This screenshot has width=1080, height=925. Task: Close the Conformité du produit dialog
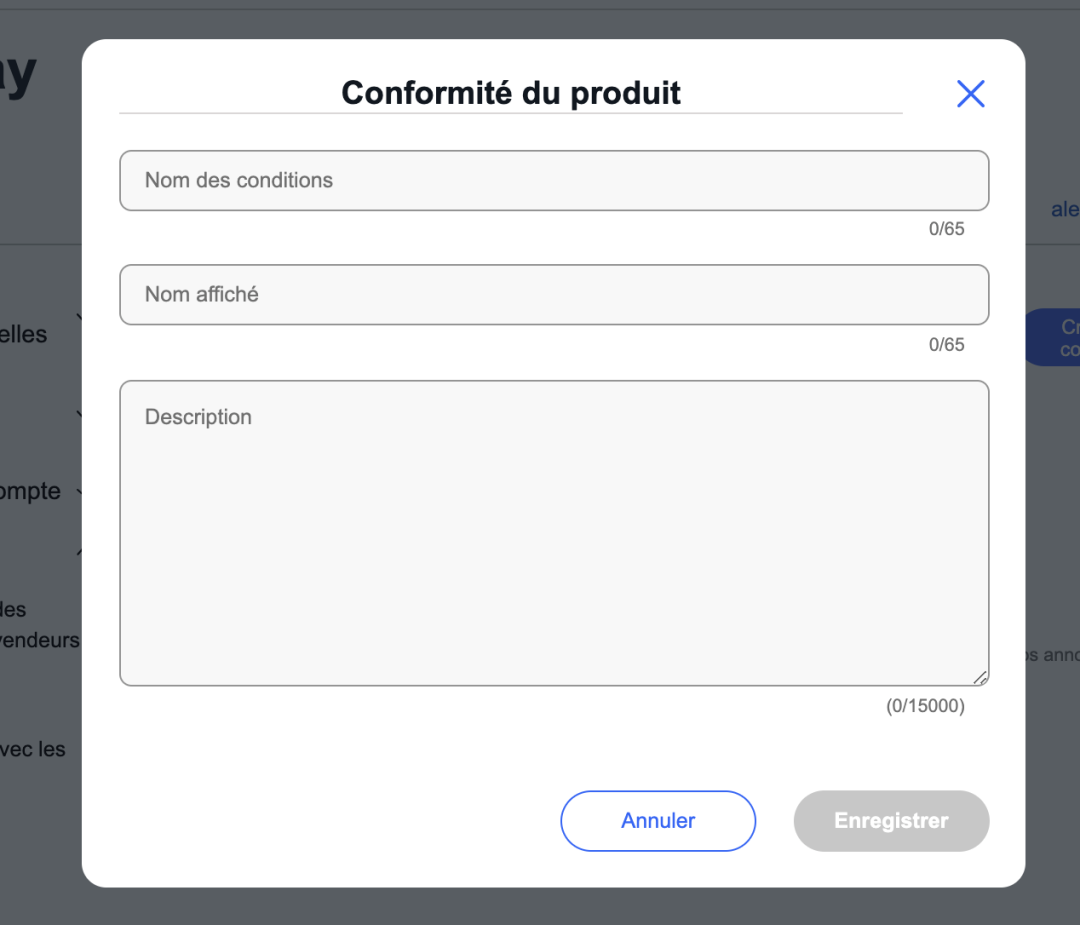coord(970,94)
